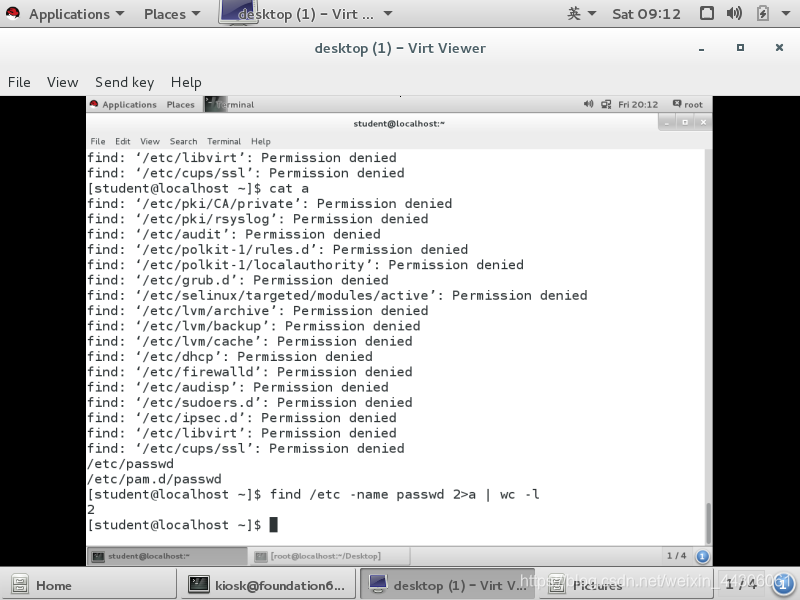800x600 pixels.
Task: Expand the input method dropdown arrow
Action: point(592,14)
